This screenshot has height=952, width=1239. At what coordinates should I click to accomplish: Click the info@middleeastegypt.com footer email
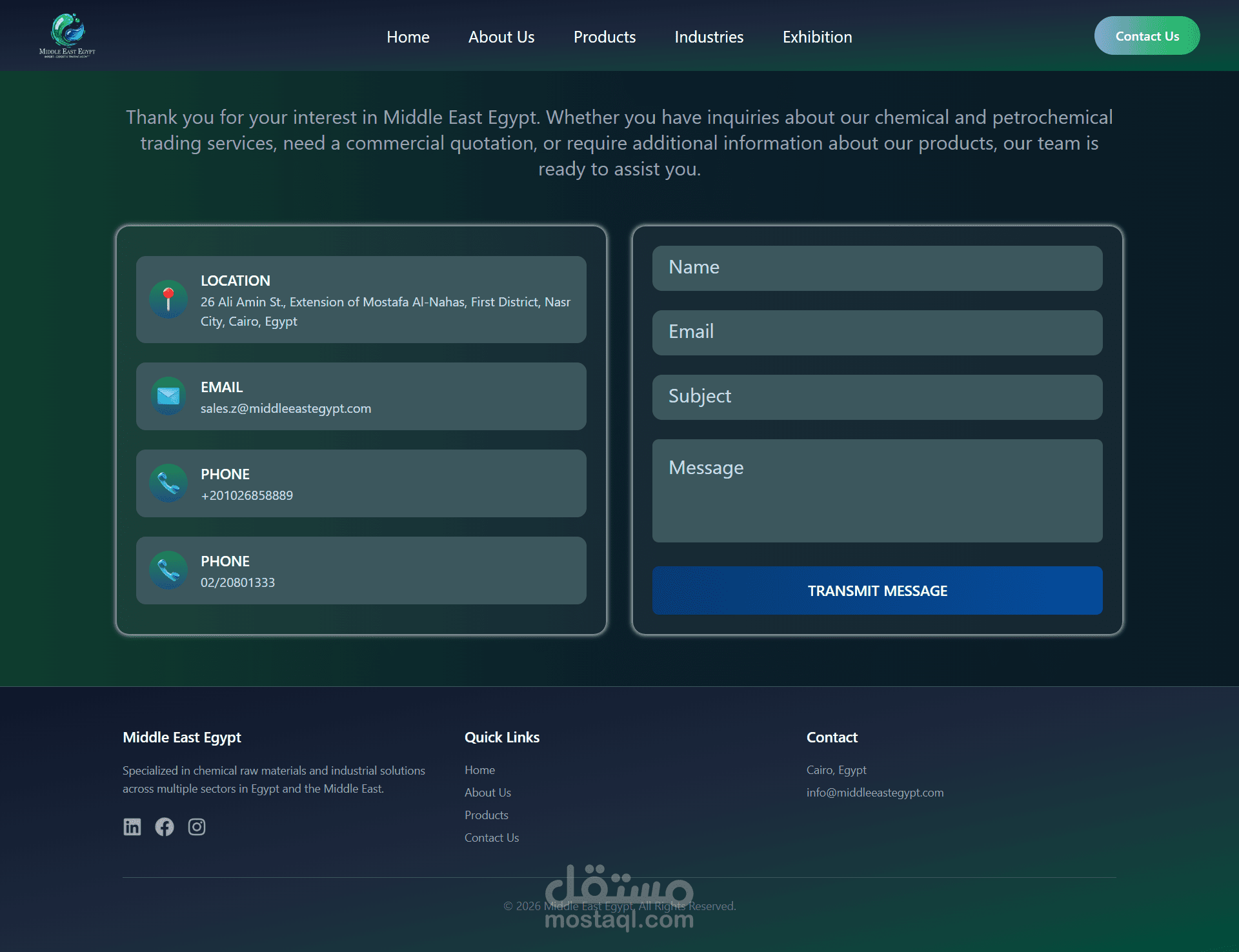(875, 792)
